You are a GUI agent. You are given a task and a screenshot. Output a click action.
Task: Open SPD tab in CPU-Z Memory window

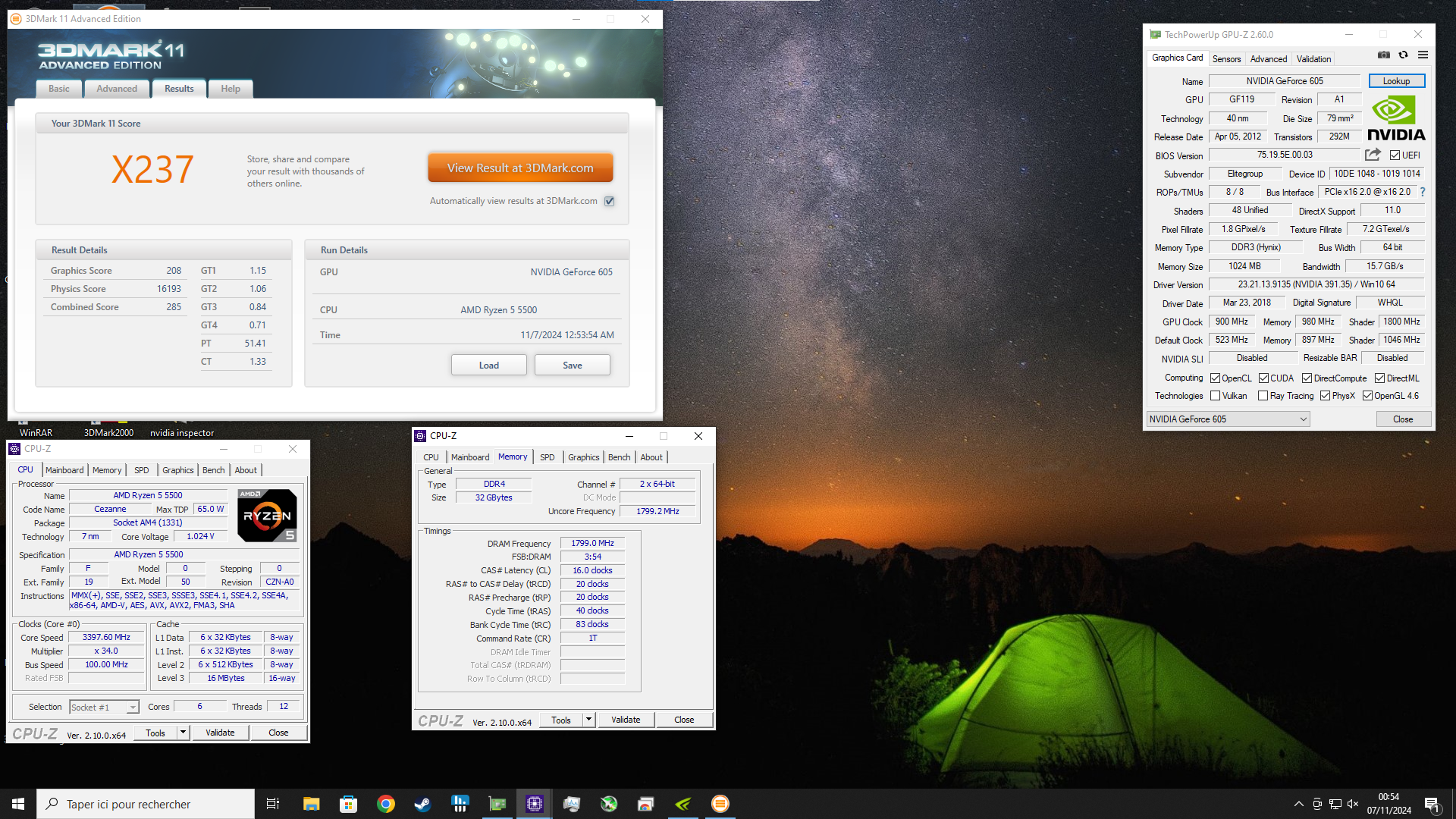click(x=547, y=457)
